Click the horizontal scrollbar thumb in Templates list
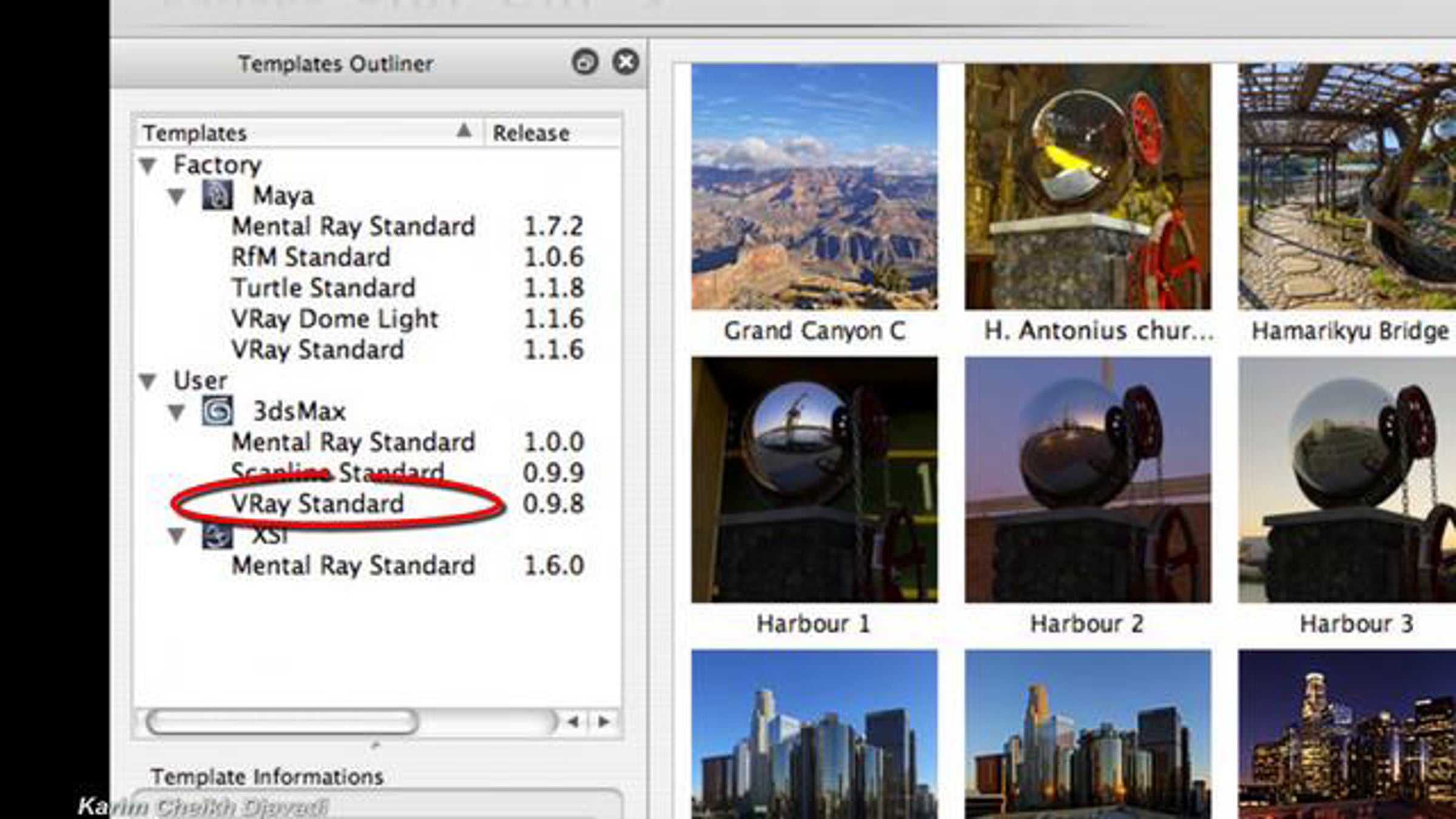Viewport: 1456px width, 819px height. tap(282, 722)
